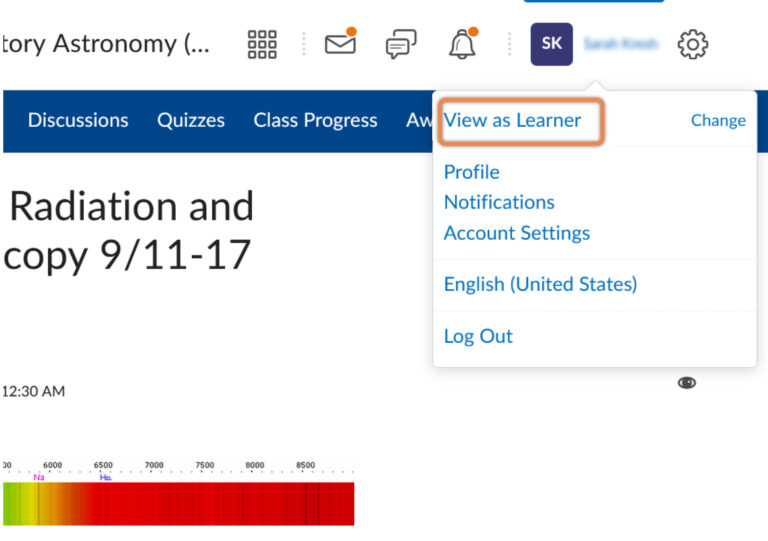The width and height of the screenshot is (768, 541).
Task: Open Account Settings
Action: tap(517, 233)
